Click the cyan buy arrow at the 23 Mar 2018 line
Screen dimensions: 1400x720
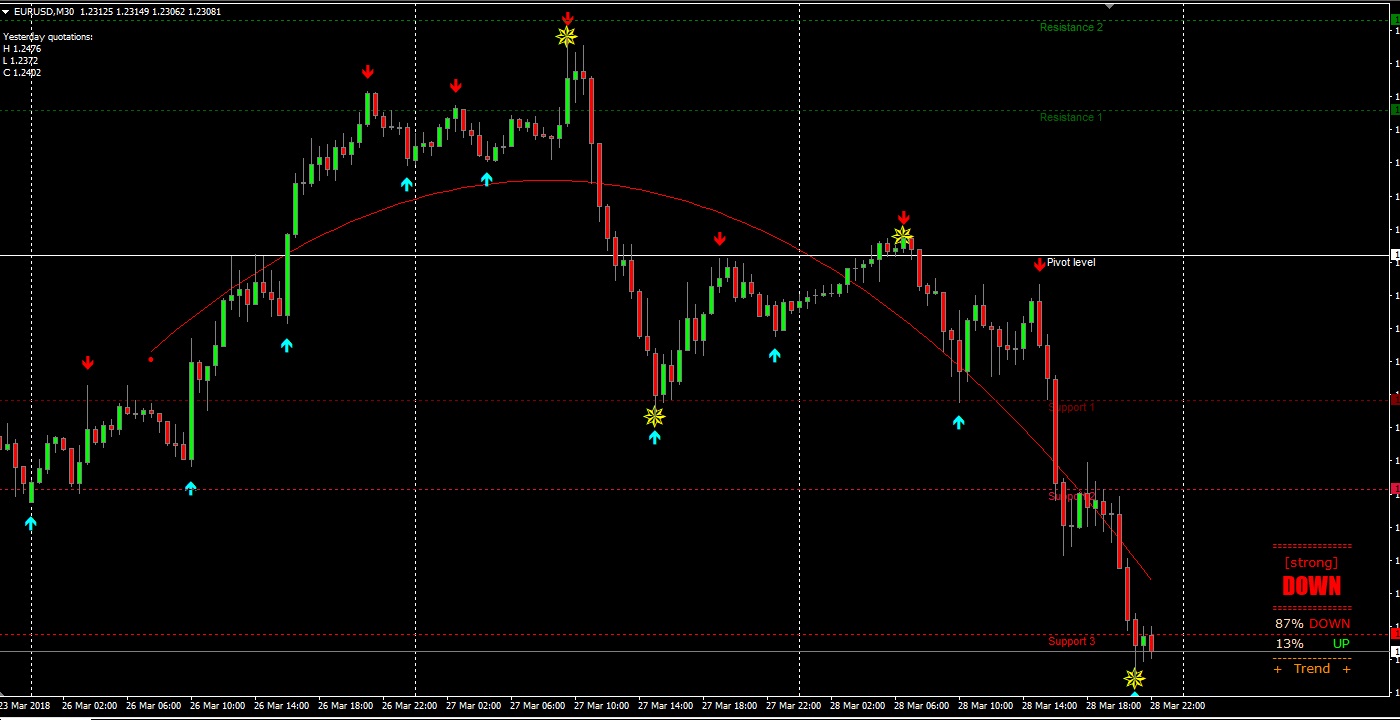[x=31, y=522]
